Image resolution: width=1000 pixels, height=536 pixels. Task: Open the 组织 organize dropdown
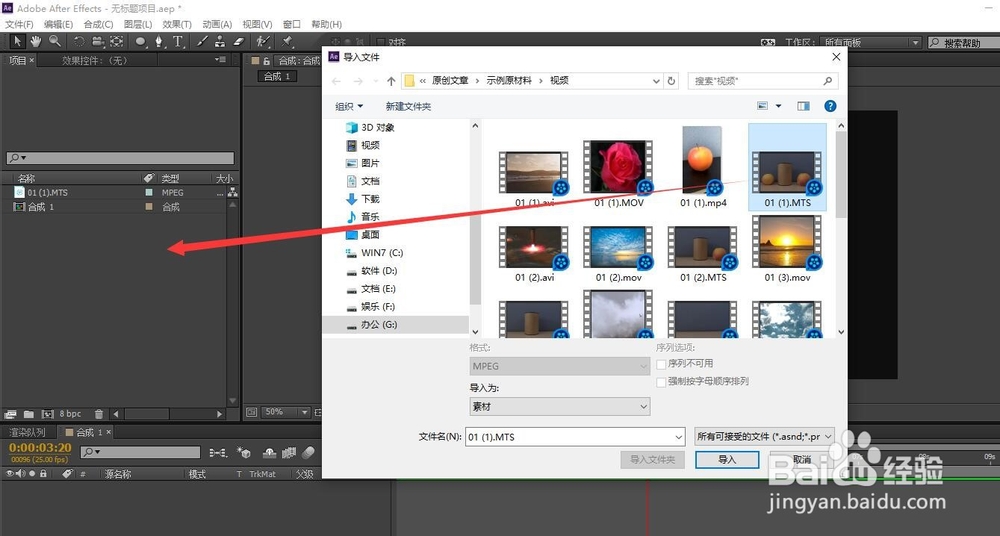point(349,107)
